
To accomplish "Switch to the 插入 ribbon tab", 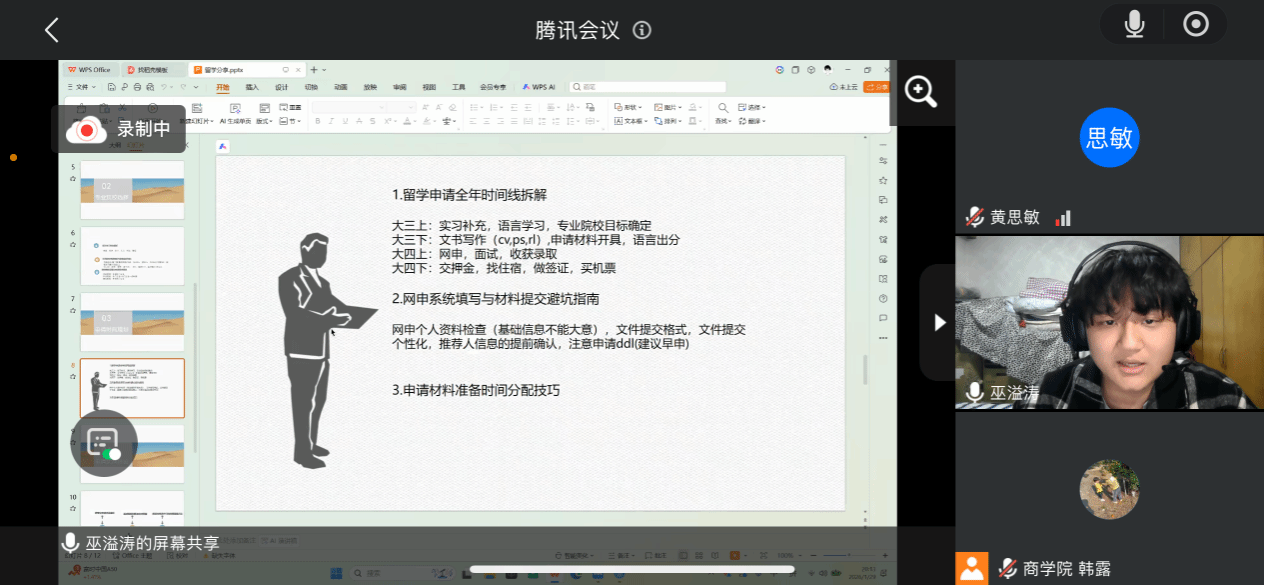I will 252,87.
